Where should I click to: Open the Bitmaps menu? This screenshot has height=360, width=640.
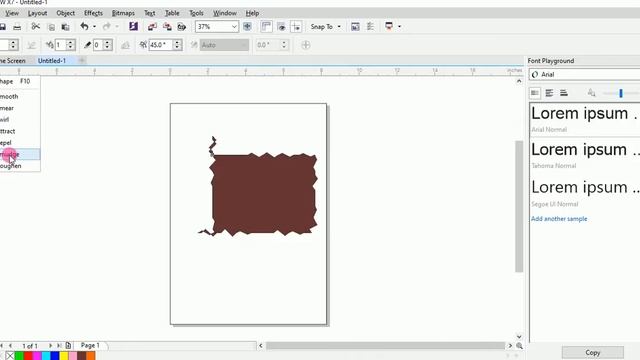(x=123, y=13)
